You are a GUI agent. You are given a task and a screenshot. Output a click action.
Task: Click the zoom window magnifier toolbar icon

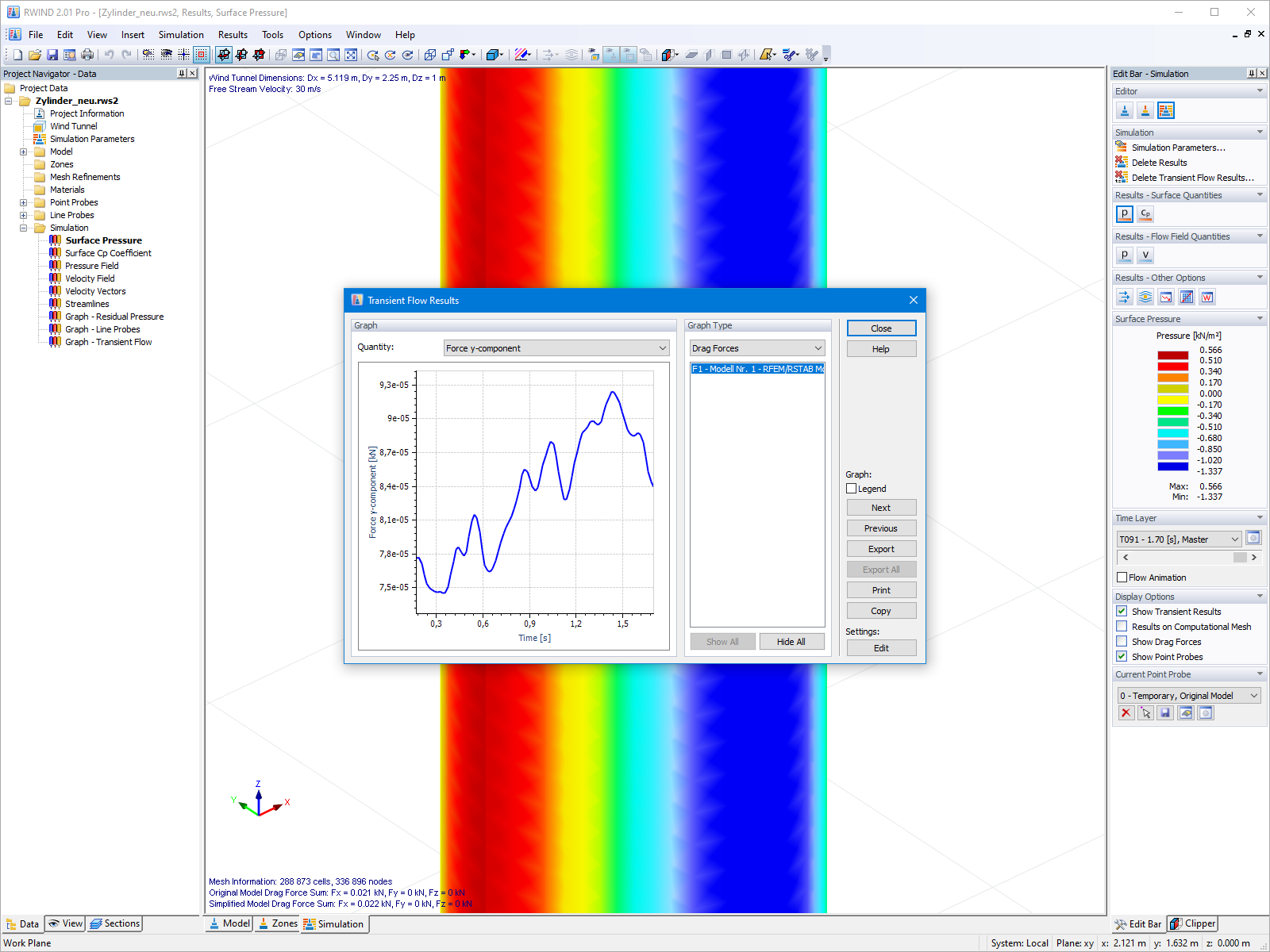[333, 55]
